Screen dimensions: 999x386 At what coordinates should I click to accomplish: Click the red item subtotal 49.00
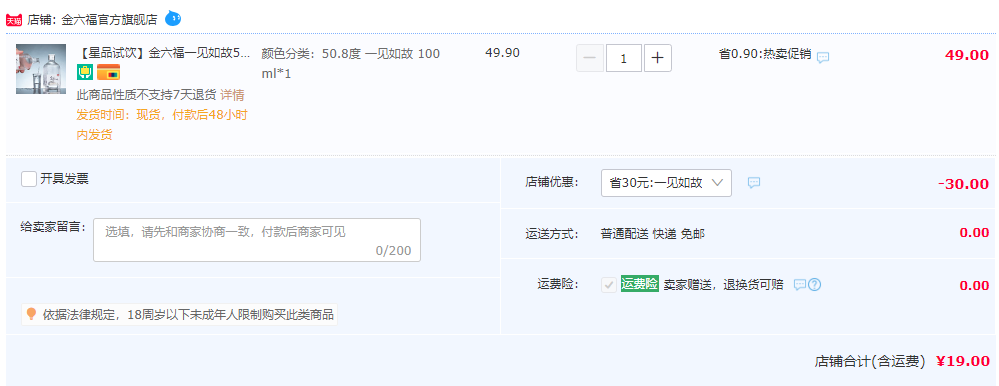(x=967, y=55)
